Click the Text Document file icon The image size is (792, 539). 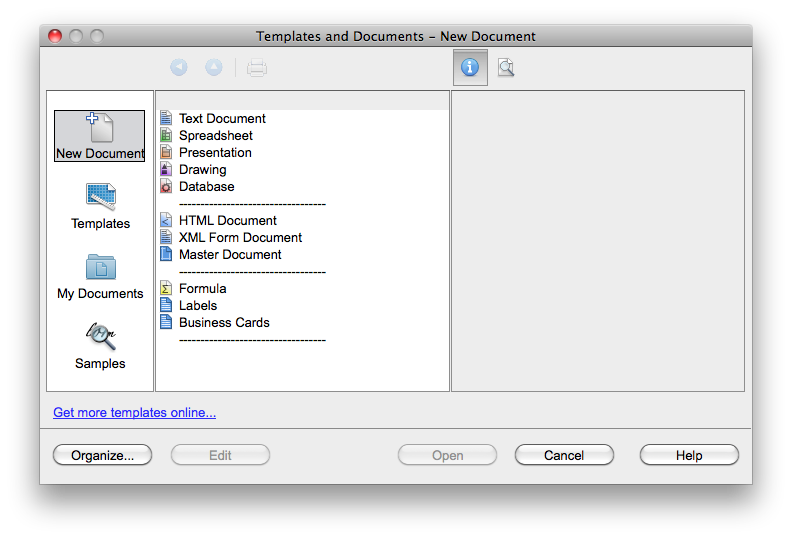166,118
